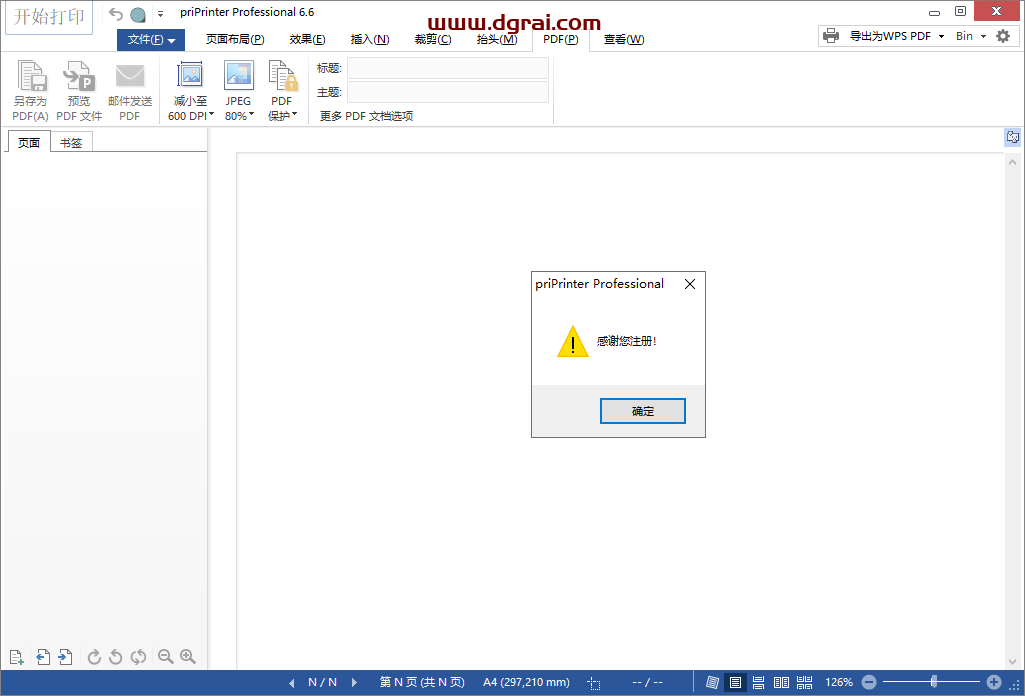1025x696 pixels.
Task: Open the PDF 保护 options
Action: (x=283, y=90)
